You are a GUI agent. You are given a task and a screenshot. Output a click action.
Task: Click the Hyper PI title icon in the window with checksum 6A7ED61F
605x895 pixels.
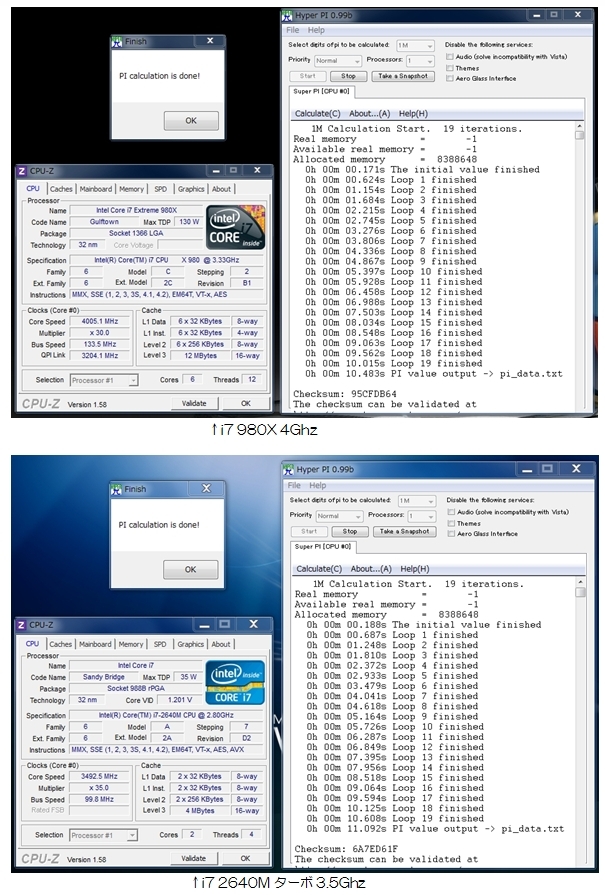(288, 470)
